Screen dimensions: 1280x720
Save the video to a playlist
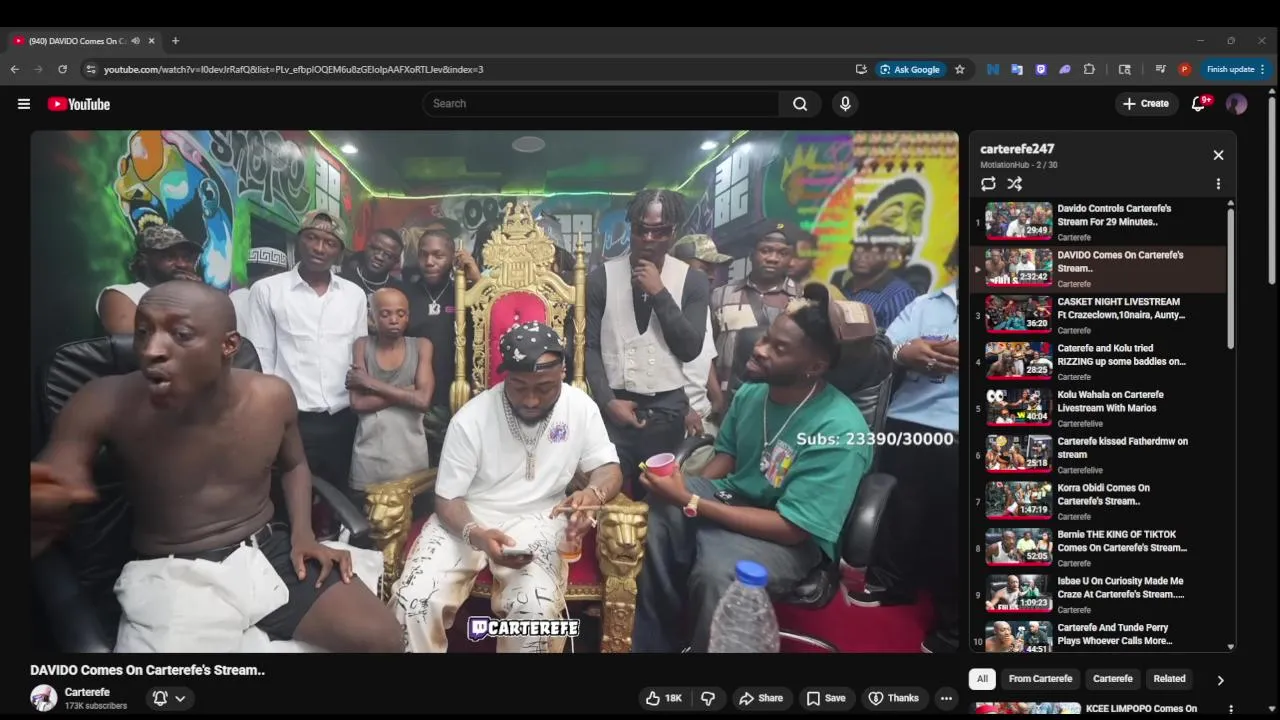(826, 698)
